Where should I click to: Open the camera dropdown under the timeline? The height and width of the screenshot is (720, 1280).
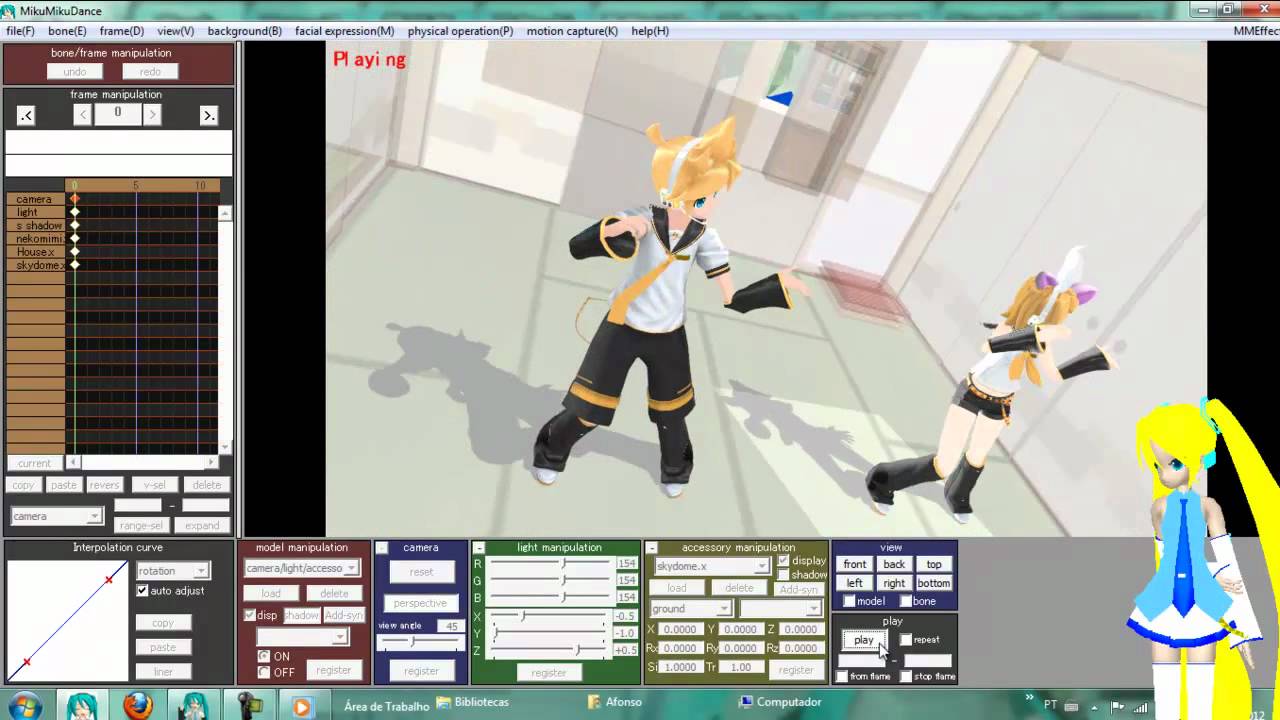pos(56,516)
